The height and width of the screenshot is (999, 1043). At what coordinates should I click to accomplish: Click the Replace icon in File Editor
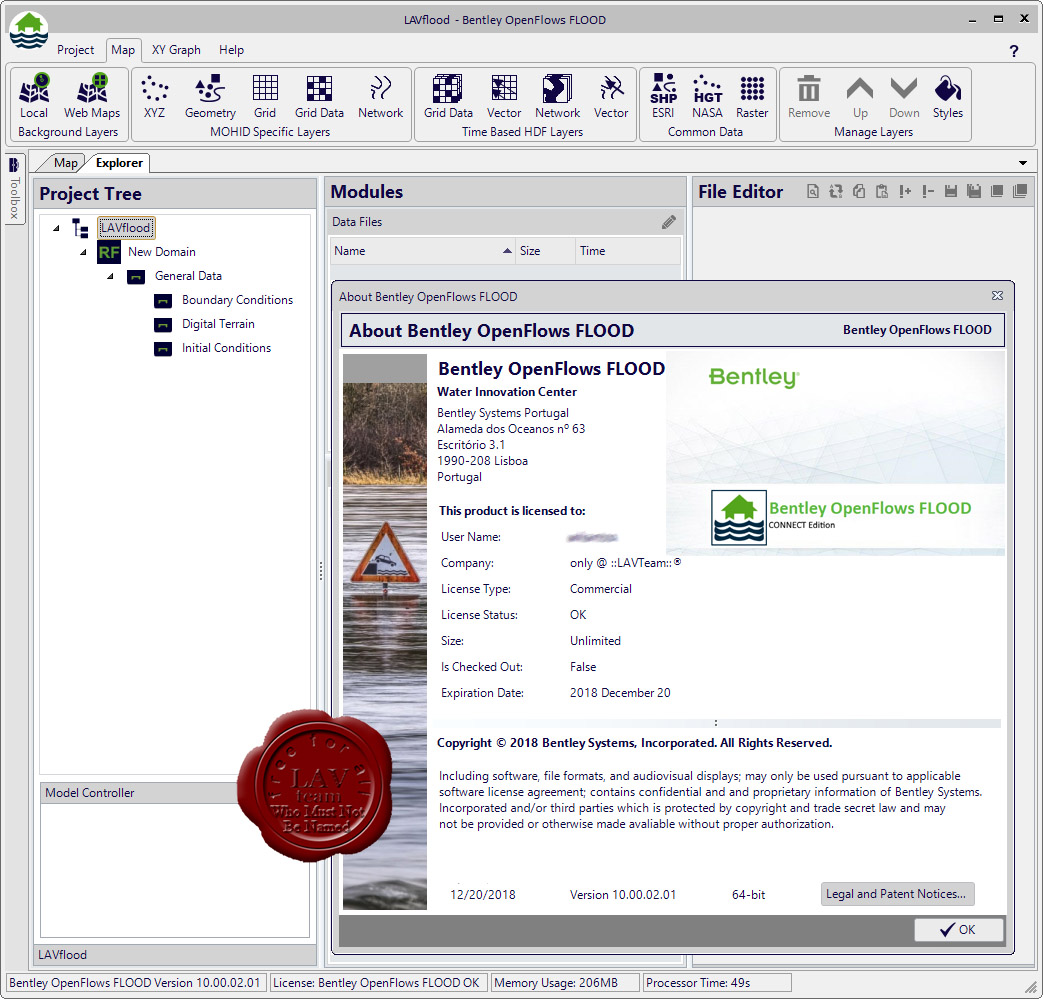(x=836, y=192)
